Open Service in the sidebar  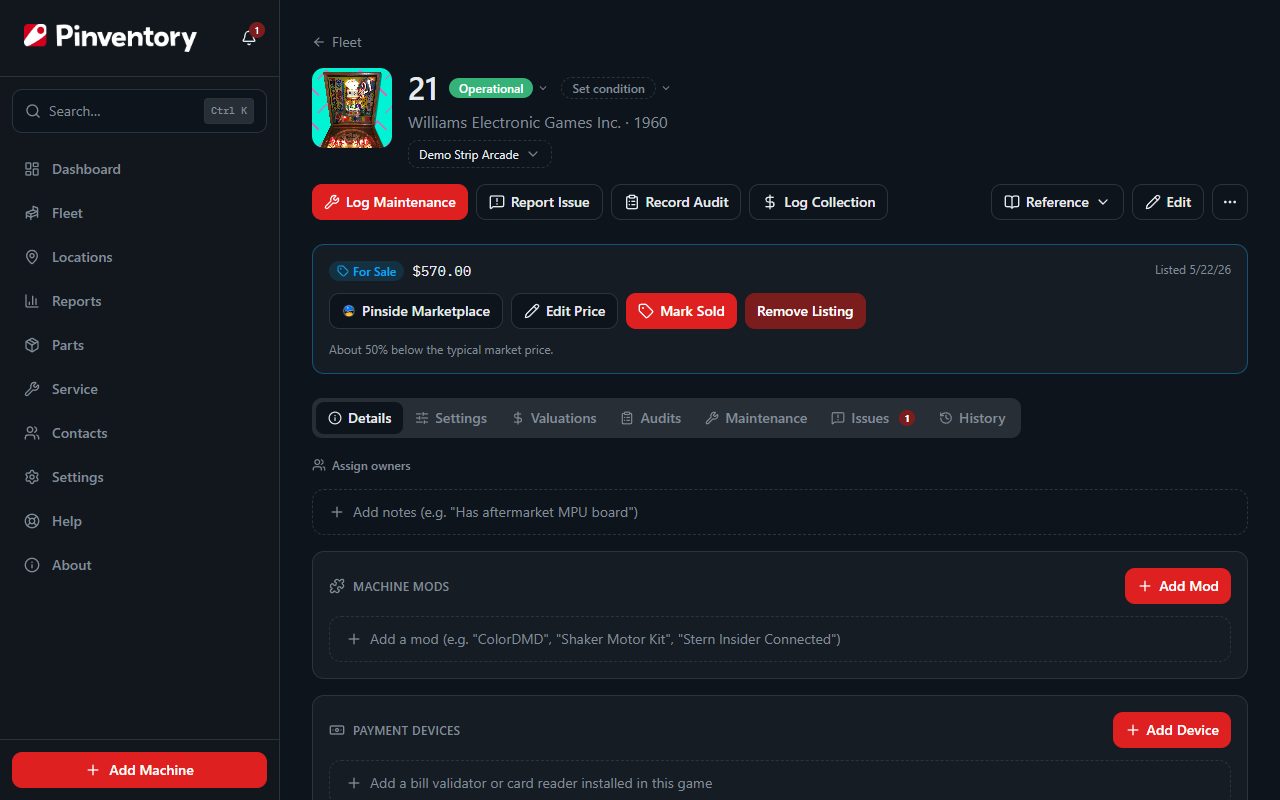pyautogui.click(x=139, y=389)
